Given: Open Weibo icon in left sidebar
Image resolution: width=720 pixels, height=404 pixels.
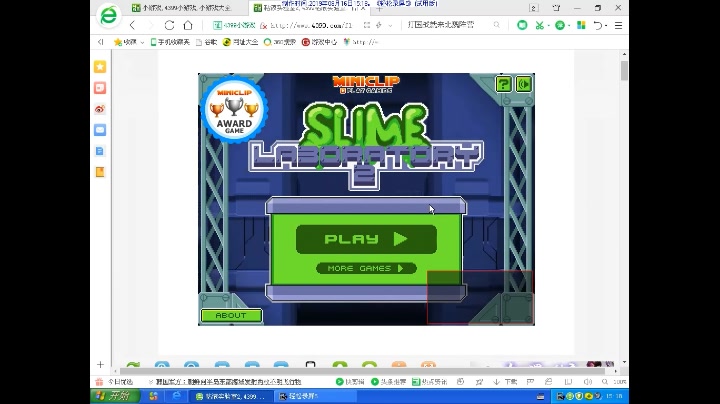Looking at the screenshot, I should click(100, 109).
